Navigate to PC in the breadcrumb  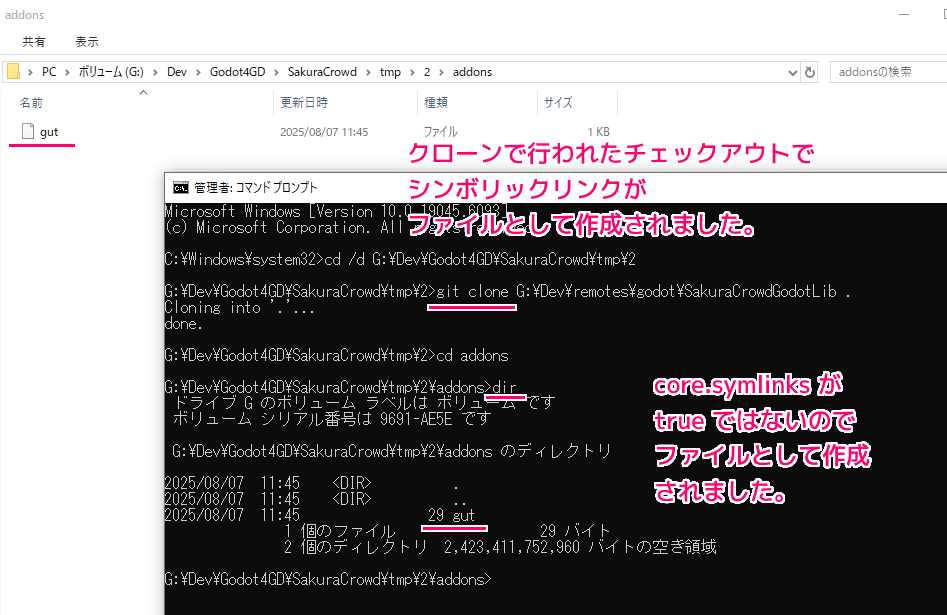(50, 72)
